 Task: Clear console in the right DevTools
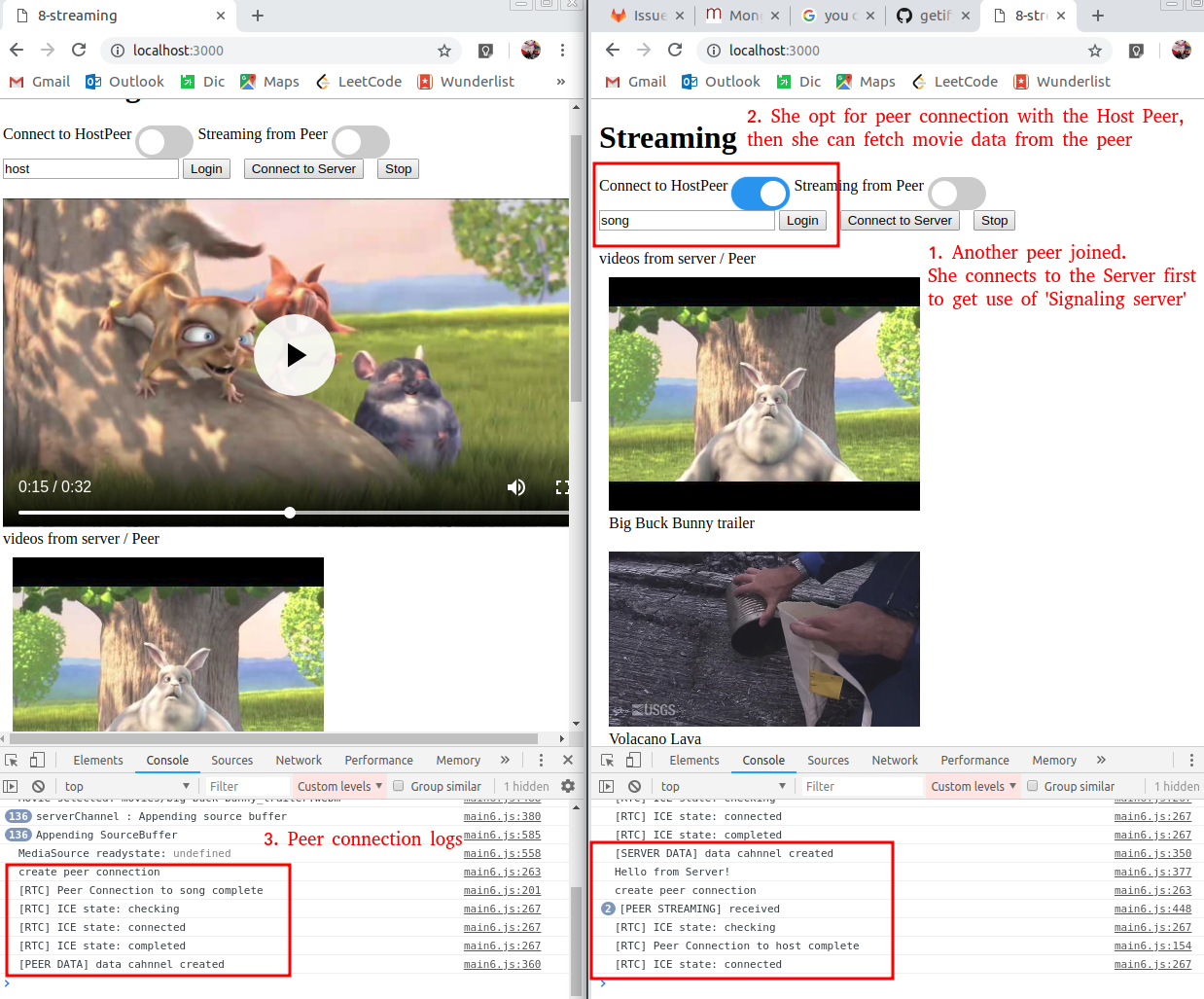coord(634,786)
